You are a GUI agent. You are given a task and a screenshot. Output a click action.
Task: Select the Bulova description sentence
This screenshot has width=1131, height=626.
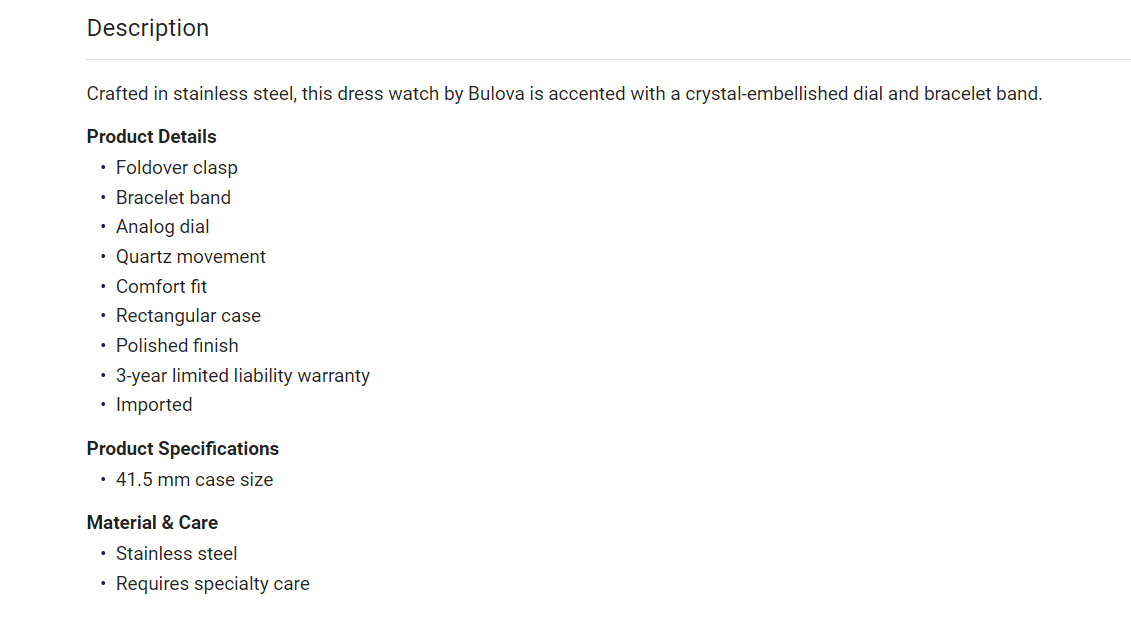click(x=564, y=94)
